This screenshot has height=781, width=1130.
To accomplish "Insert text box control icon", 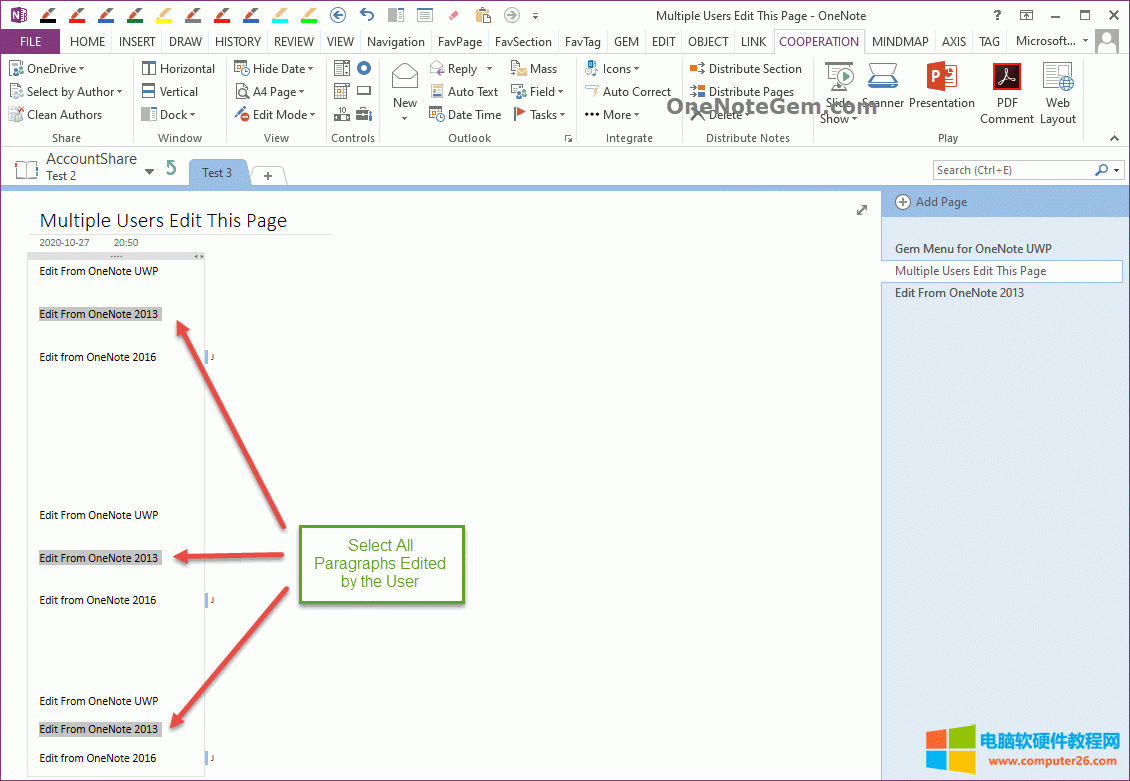I will [364, 92].
